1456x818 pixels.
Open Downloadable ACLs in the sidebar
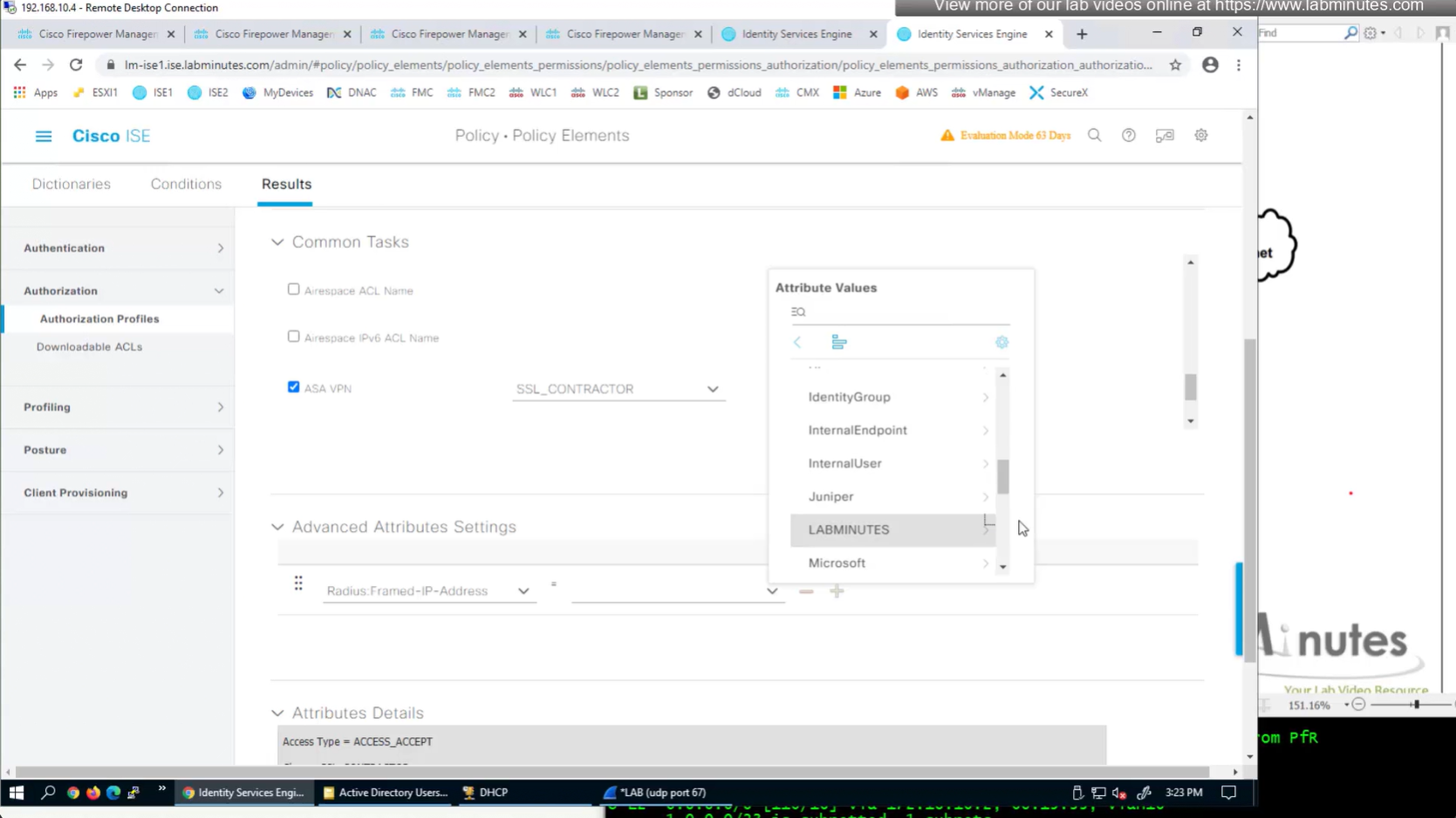(89, 347)
